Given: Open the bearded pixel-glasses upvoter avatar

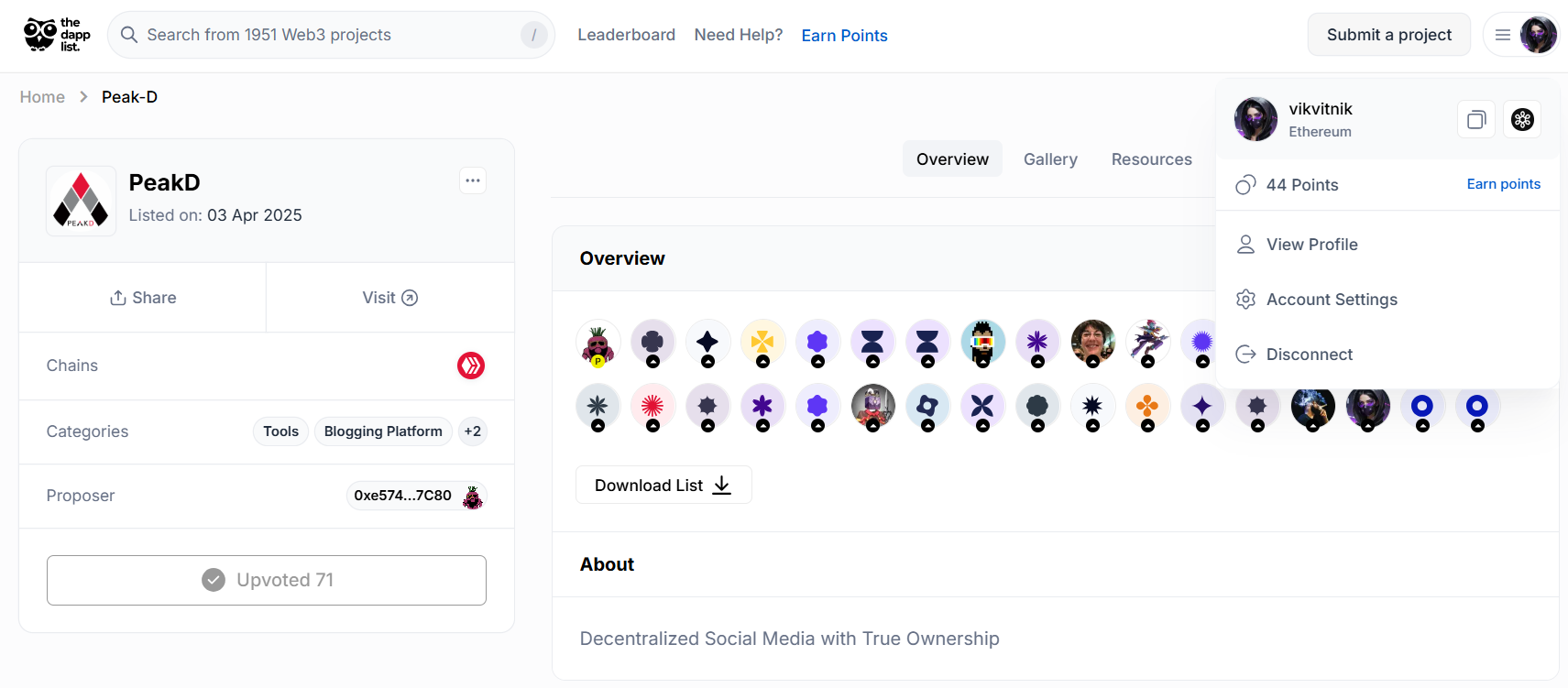Looking at the screenshot, I should point(982,343).
